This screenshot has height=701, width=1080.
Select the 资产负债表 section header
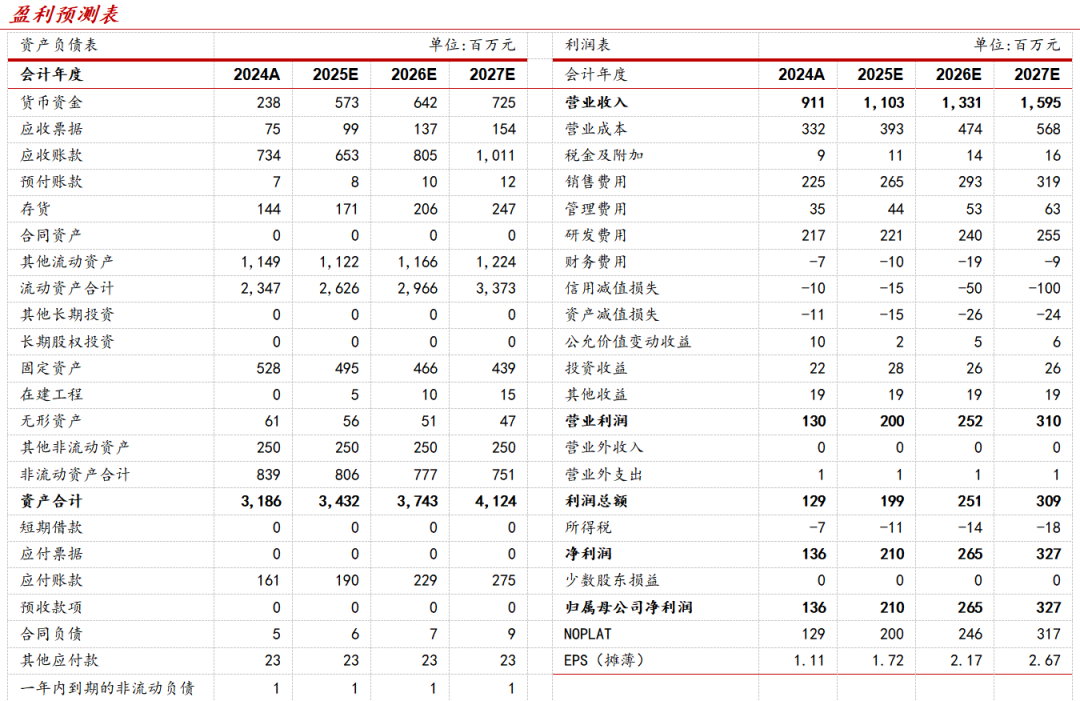click(59, 45)
